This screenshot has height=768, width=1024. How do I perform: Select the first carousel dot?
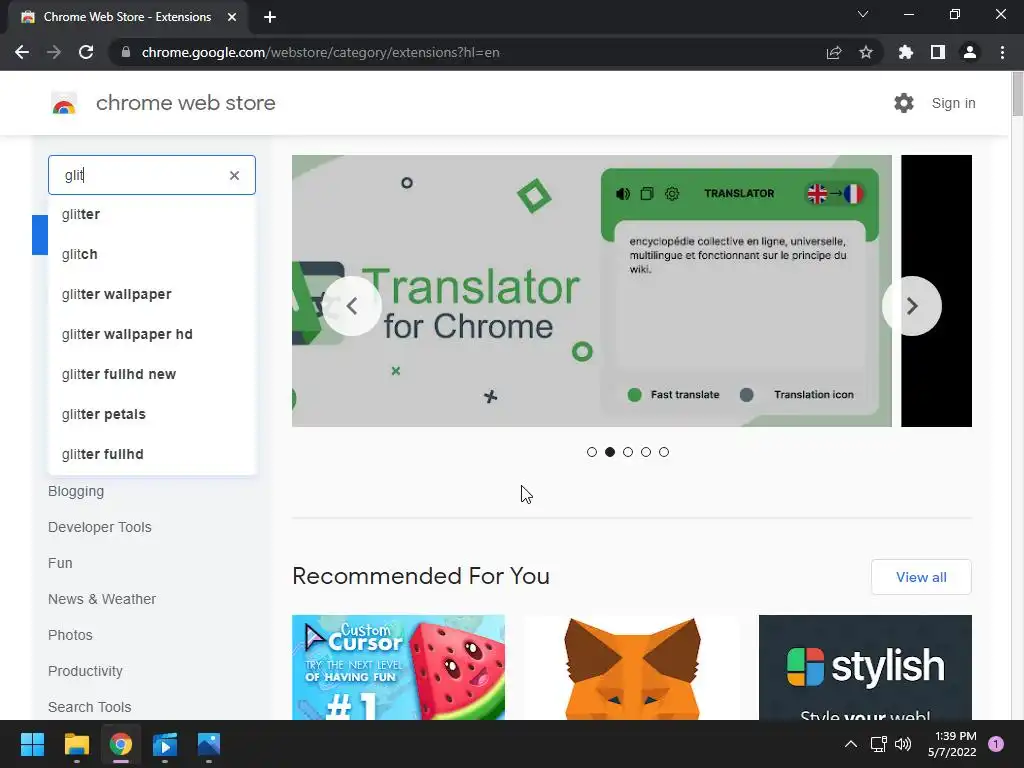[x=592, y=452]
